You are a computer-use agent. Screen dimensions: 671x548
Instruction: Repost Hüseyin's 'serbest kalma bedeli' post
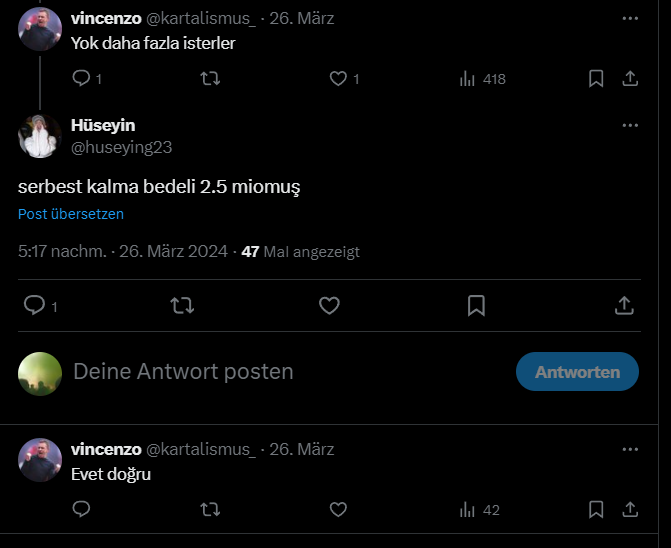(x=182, y=305)
